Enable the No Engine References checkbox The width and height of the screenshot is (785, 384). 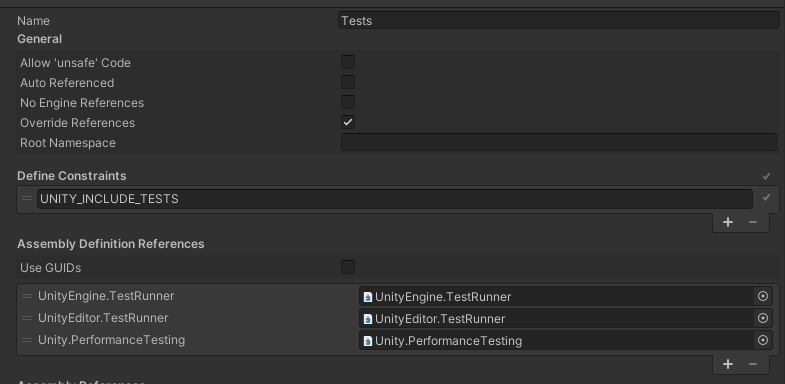(x=348, y=102)
